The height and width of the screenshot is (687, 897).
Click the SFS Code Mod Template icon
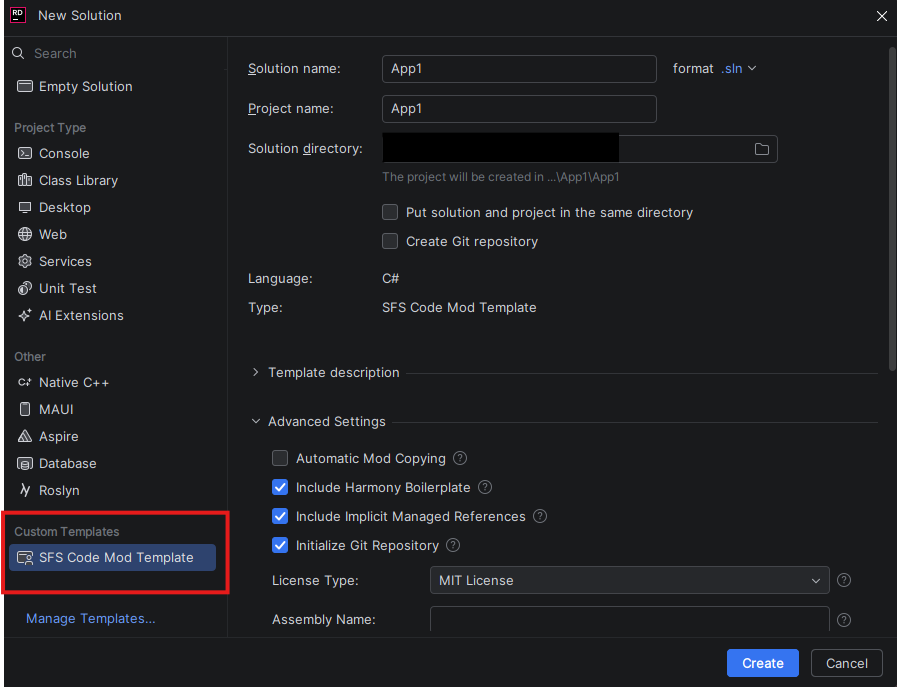tap(25, 558)
